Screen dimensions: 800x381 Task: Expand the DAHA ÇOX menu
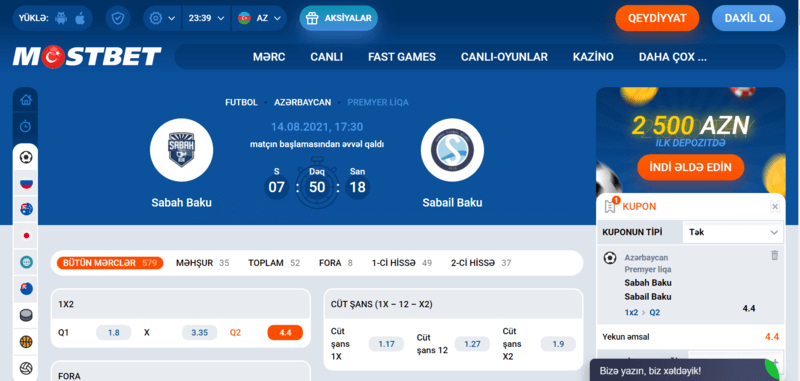pyautogui.click(x=672, y=57)
